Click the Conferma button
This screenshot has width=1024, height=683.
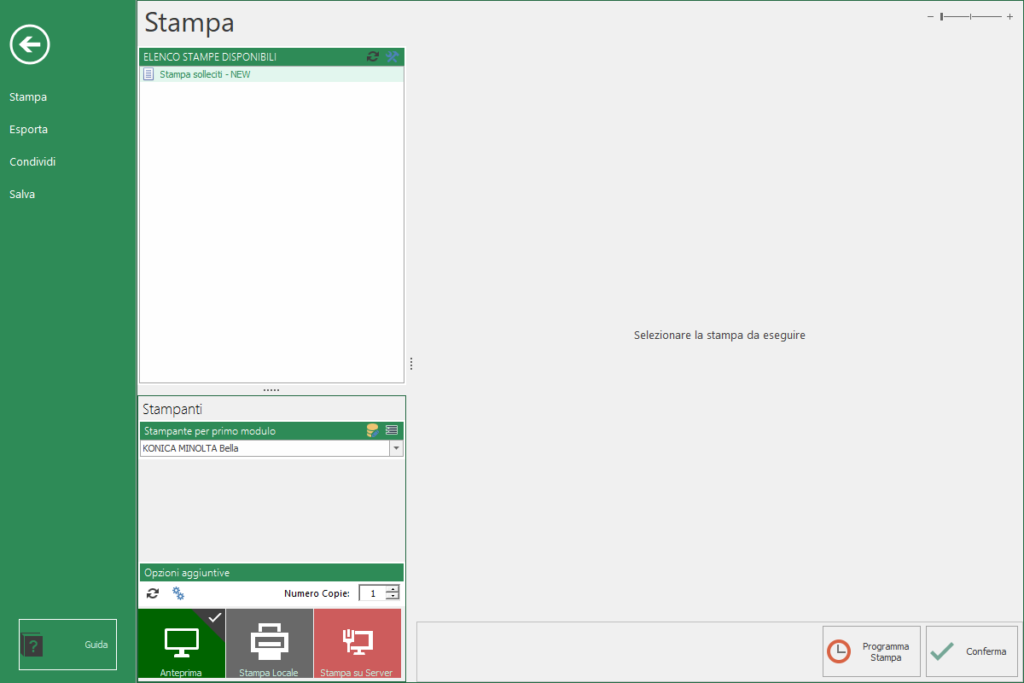click(972, 652)
